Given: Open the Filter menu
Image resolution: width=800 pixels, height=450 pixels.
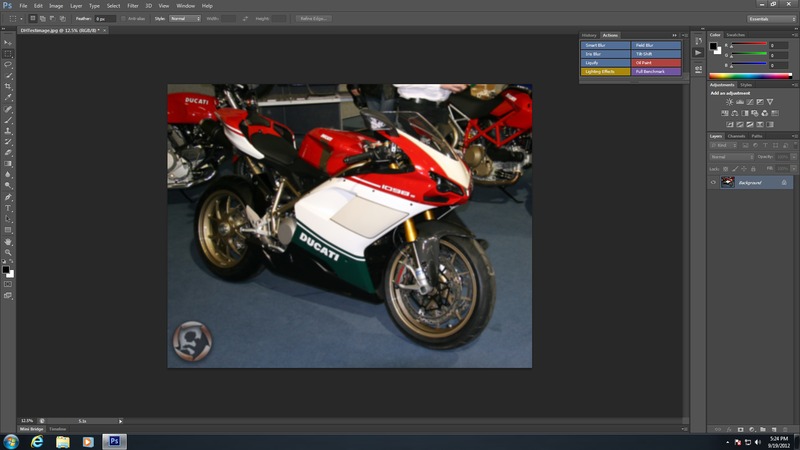Looking at the screenshot, I should tap(133, 5).
